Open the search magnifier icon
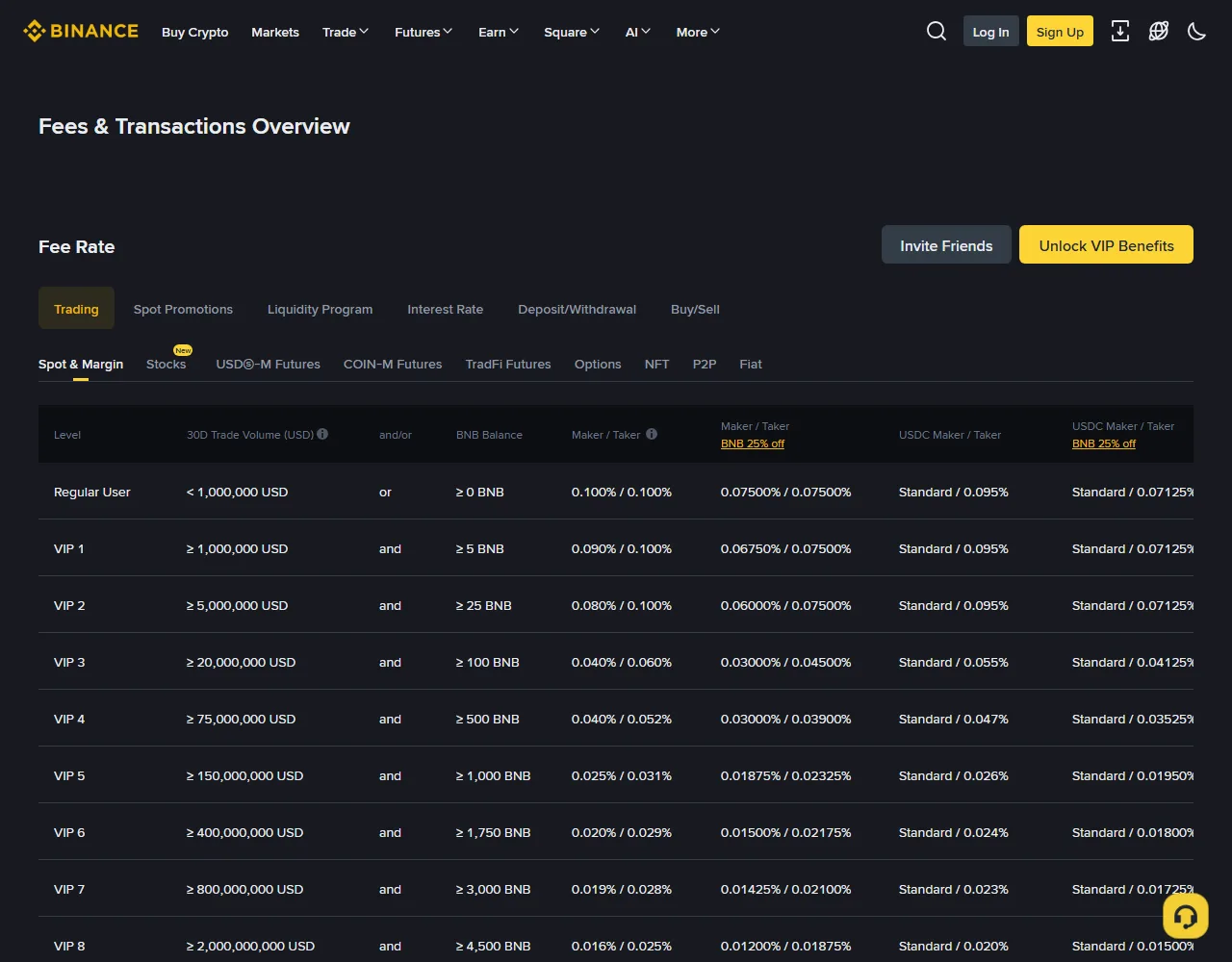The width and height of the screenshot is (1232, 962). (937, 32)
